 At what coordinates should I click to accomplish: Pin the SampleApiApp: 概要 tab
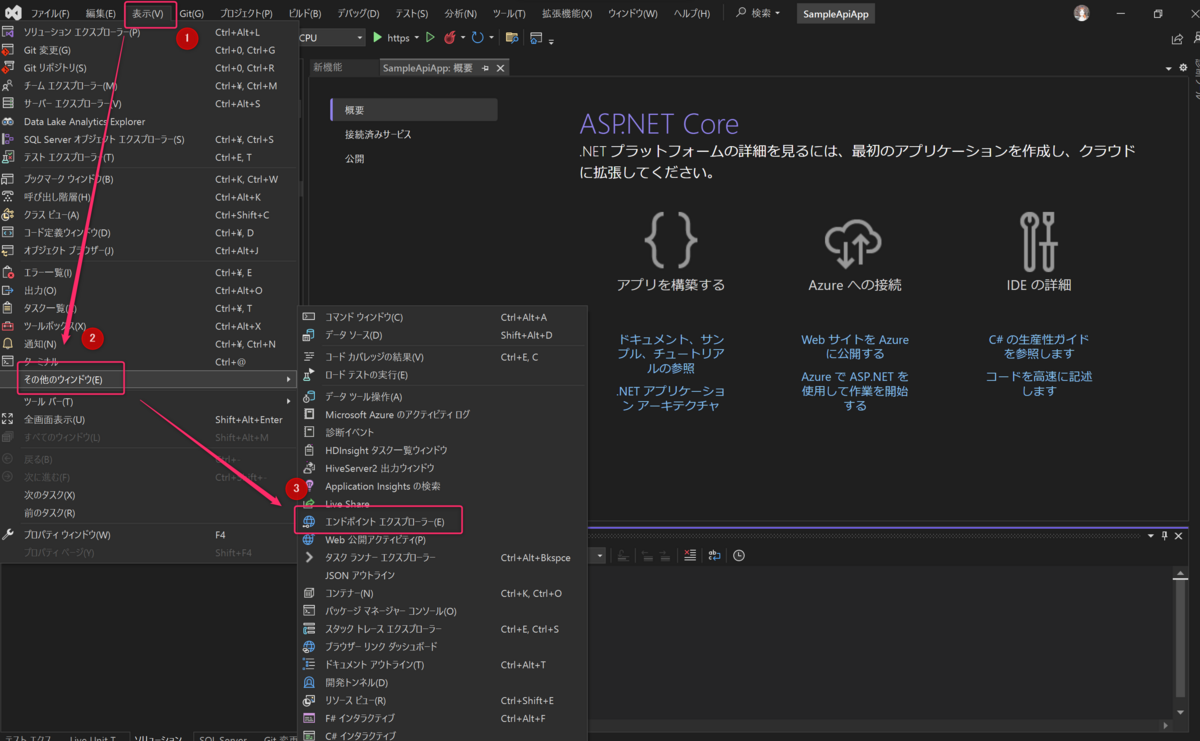(x=486, y=68)
